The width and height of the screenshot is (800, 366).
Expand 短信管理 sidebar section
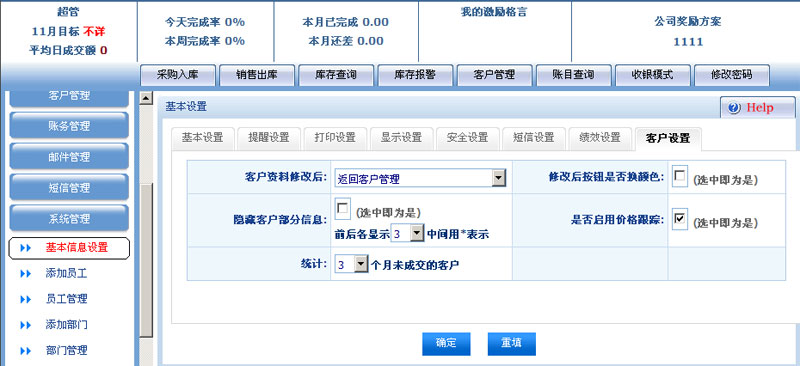pos(69,187)
